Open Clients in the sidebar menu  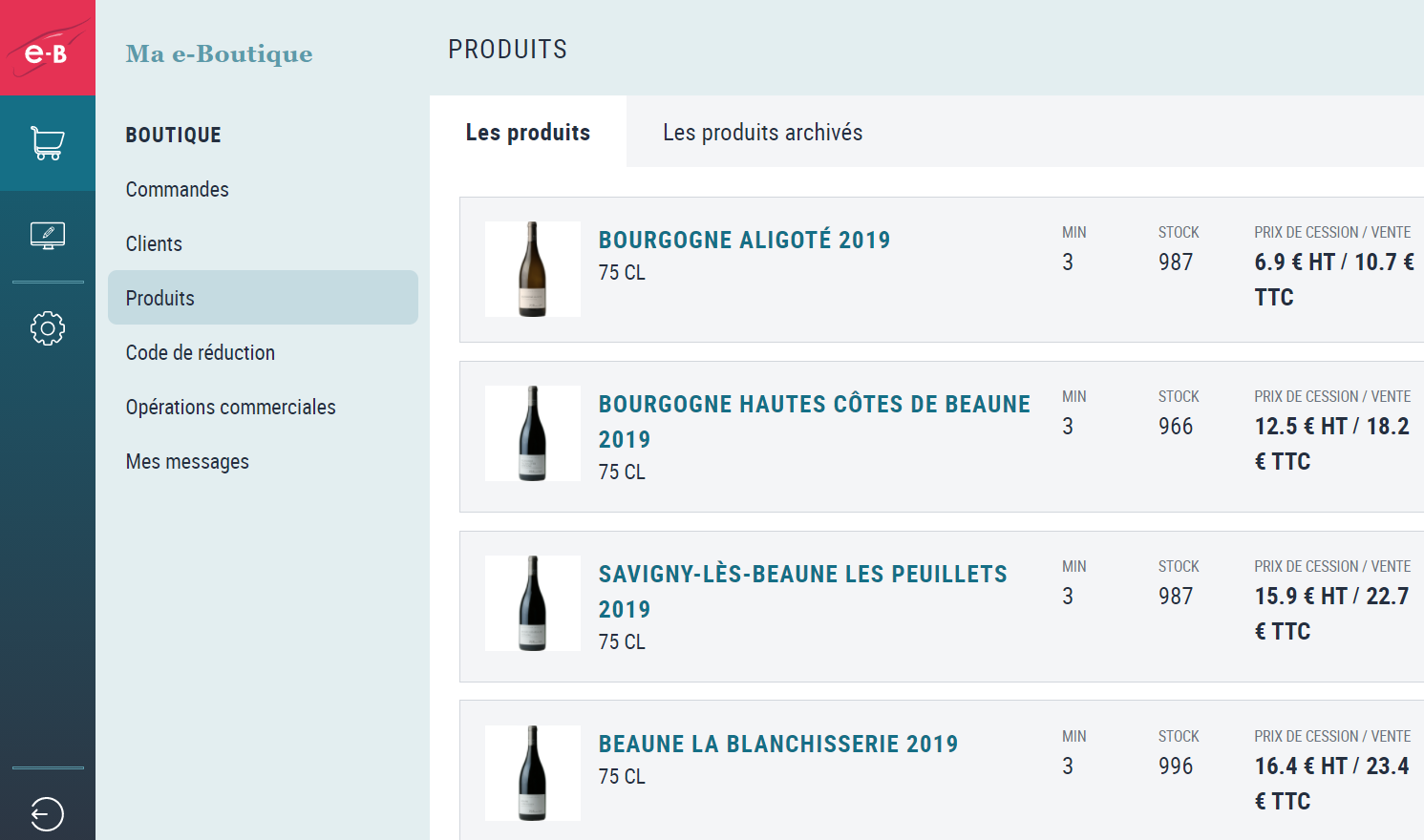154,243
